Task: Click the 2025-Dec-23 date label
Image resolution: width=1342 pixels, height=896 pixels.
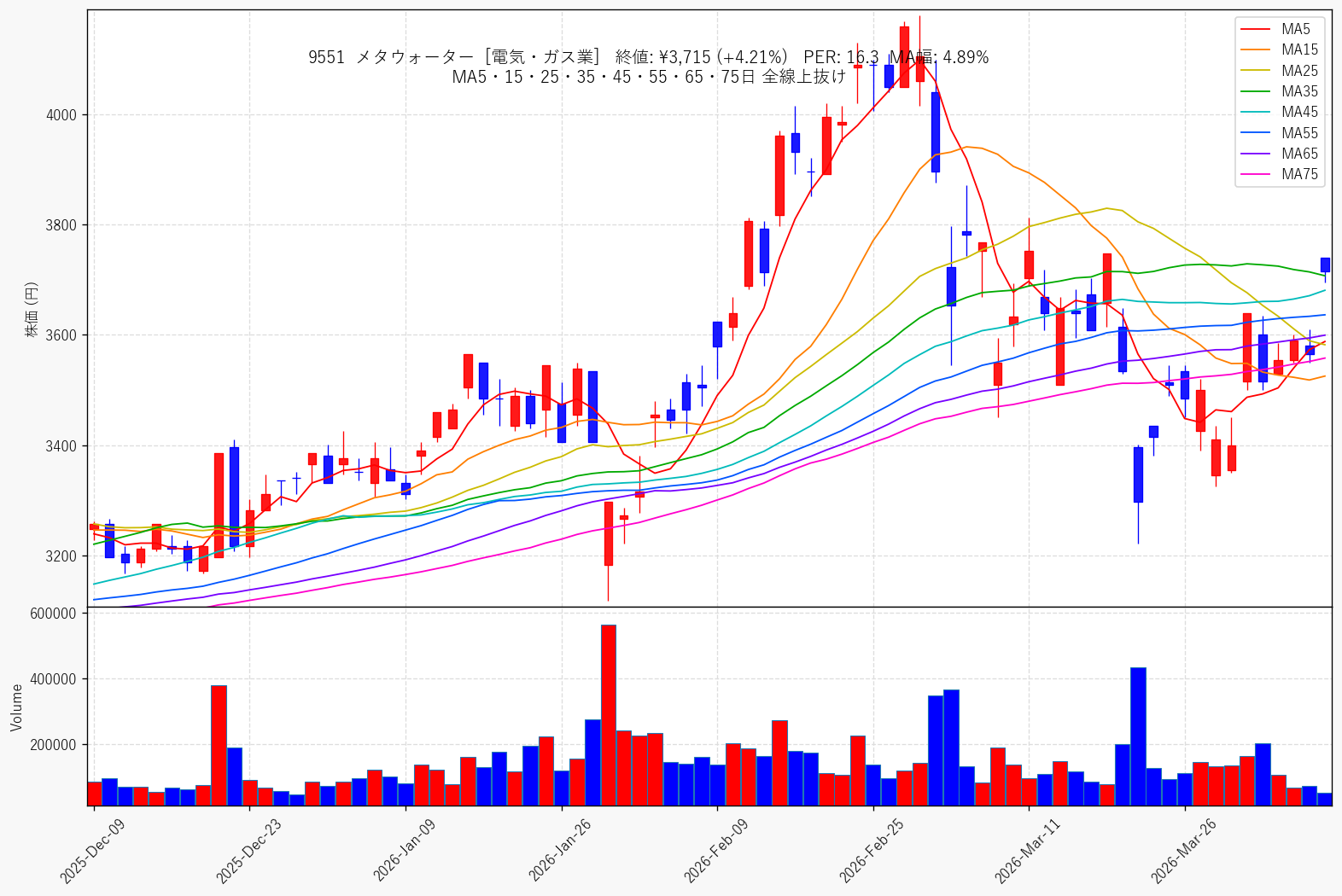Action: pos(248,850)
